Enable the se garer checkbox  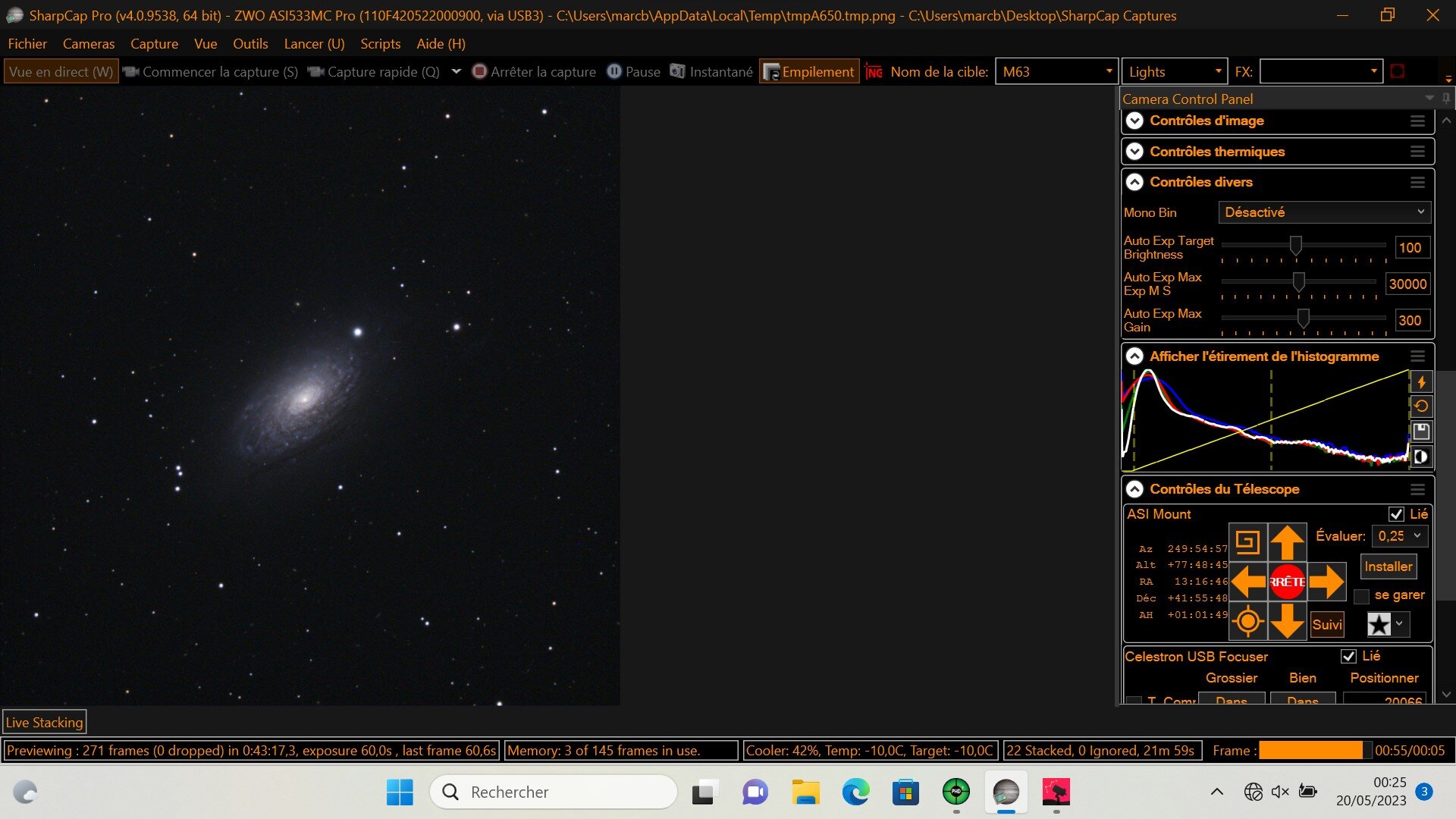[1362, 596]
